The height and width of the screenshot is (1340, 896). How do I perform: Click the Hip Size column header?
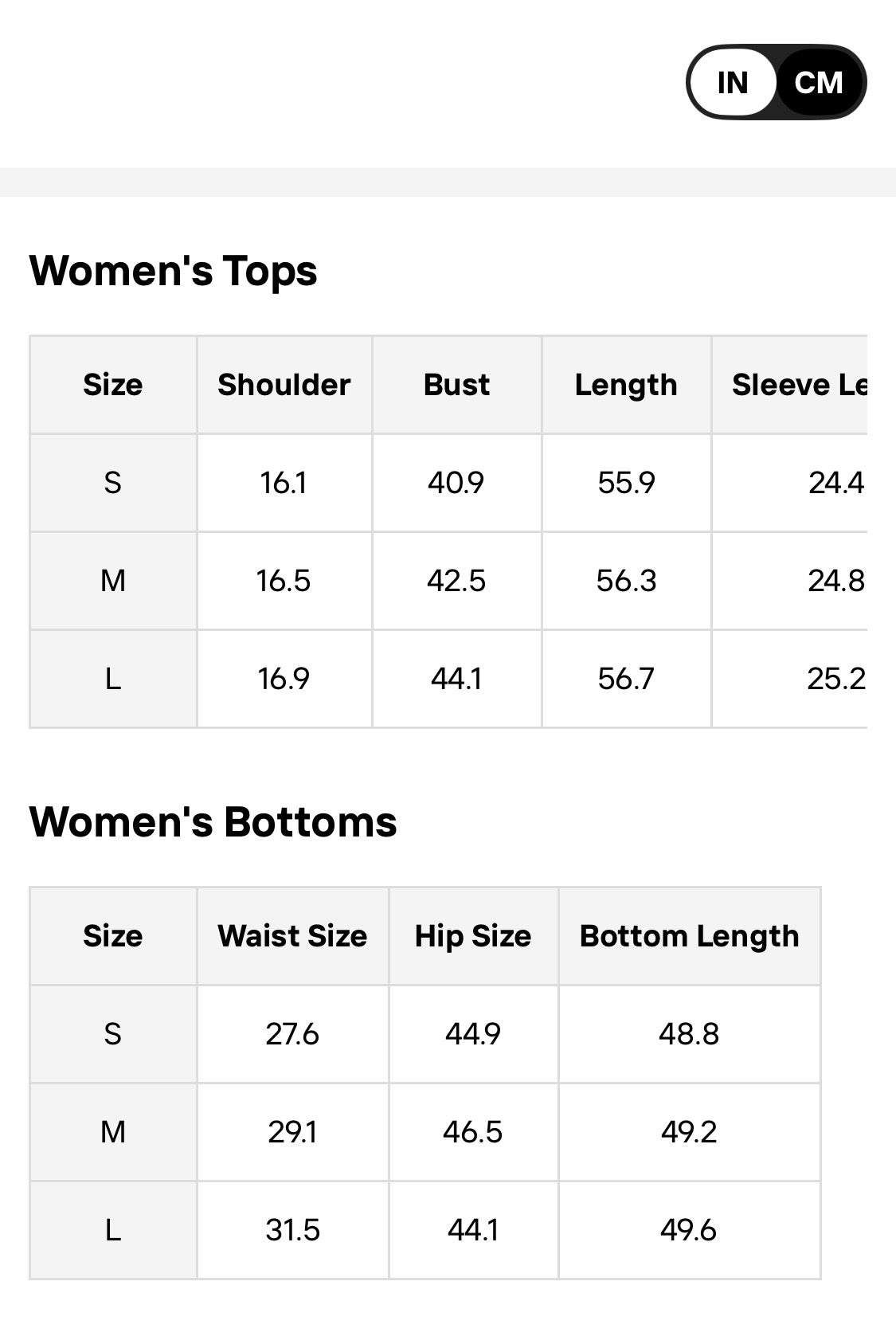point(473,936)
